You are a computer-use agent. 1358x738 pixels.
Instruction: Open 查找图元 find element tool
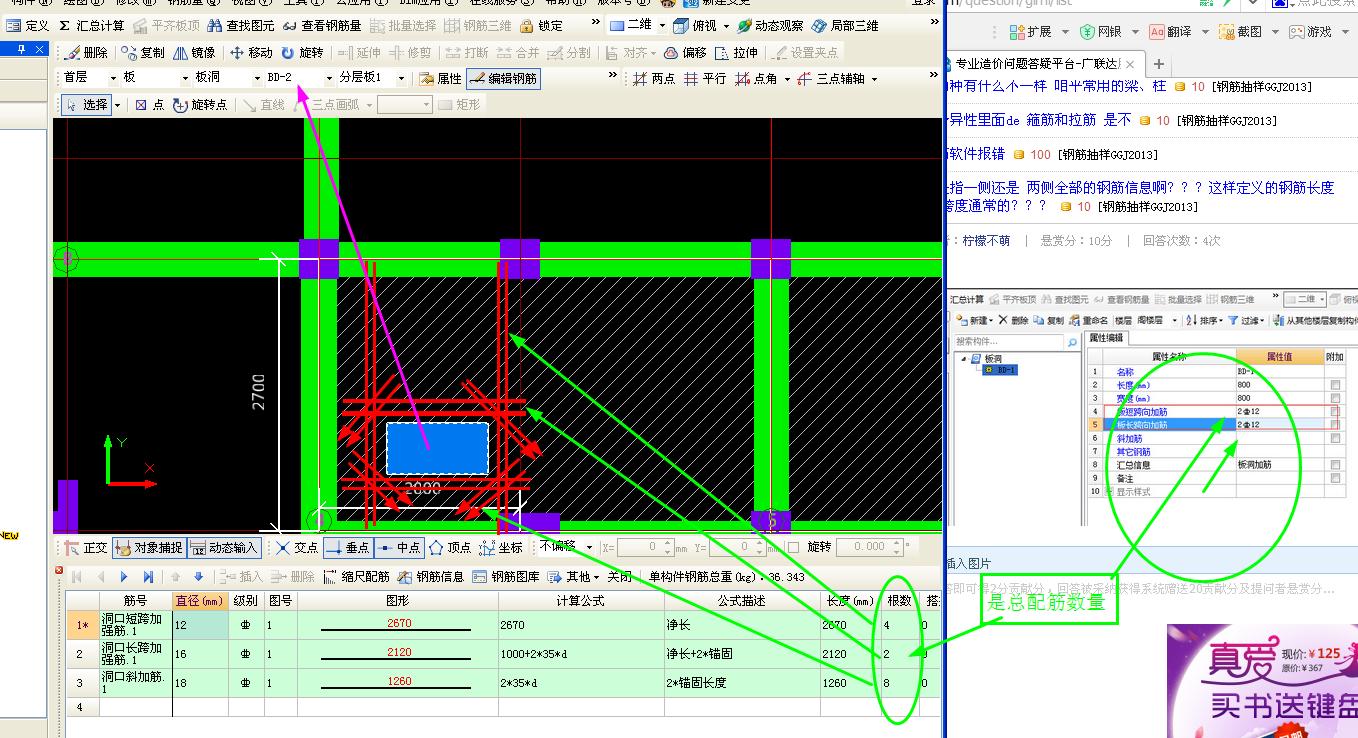(240, 25)
